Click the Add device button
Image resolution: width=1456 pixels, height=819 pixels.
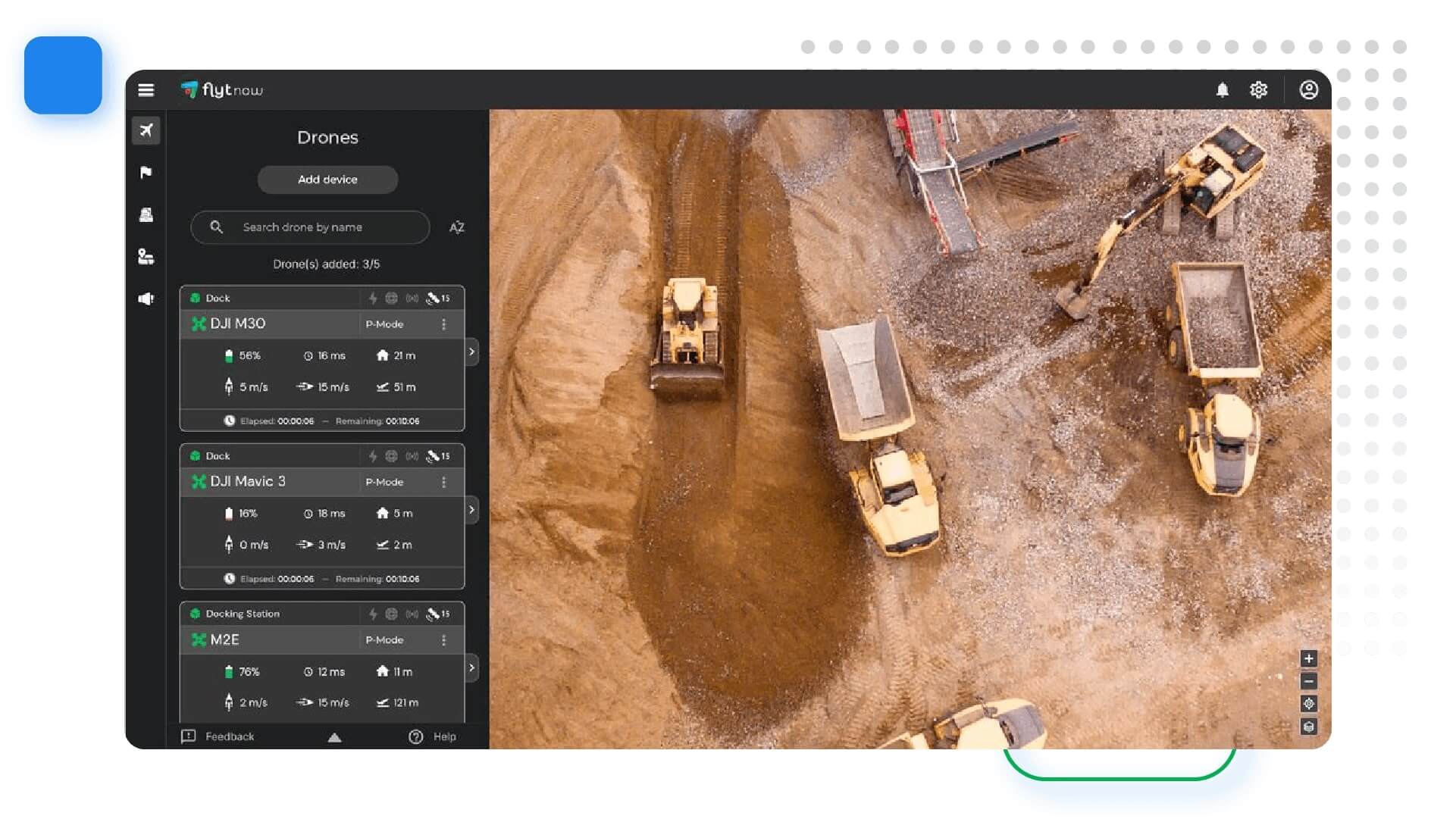[x=327, y=180]
